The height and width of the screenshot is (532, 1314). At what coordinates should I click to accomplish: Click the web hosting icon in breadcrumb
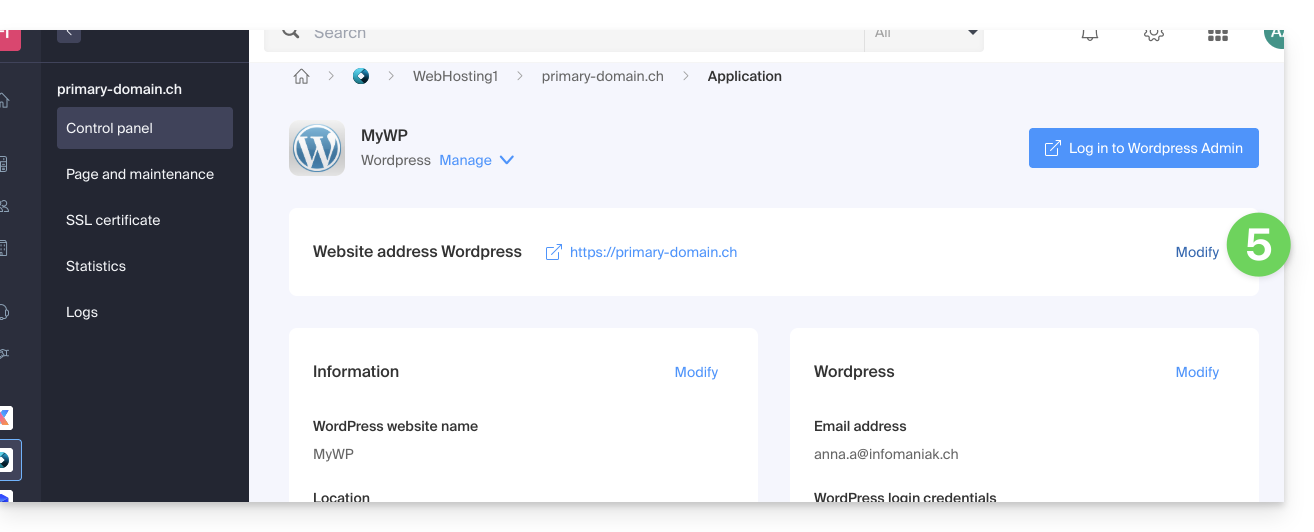(361, 76)
